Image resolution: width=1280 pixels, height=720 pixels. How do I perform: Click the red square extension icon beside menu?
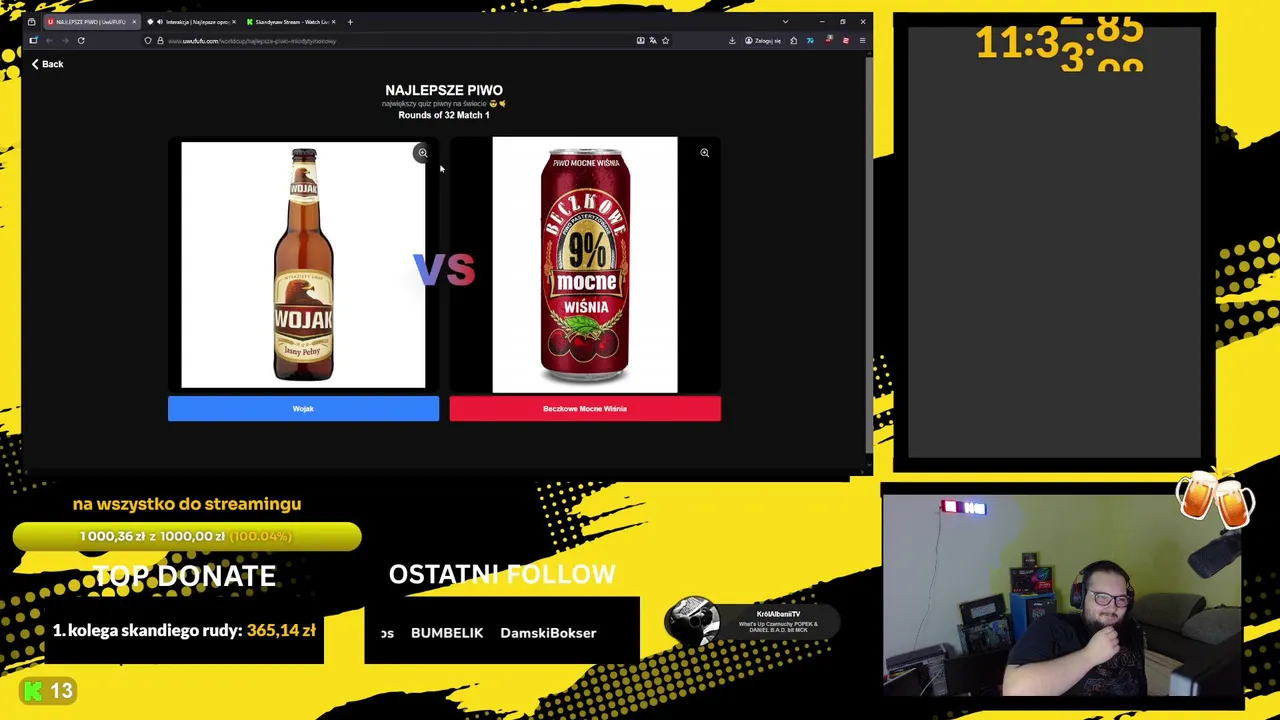tap(846, 41)
